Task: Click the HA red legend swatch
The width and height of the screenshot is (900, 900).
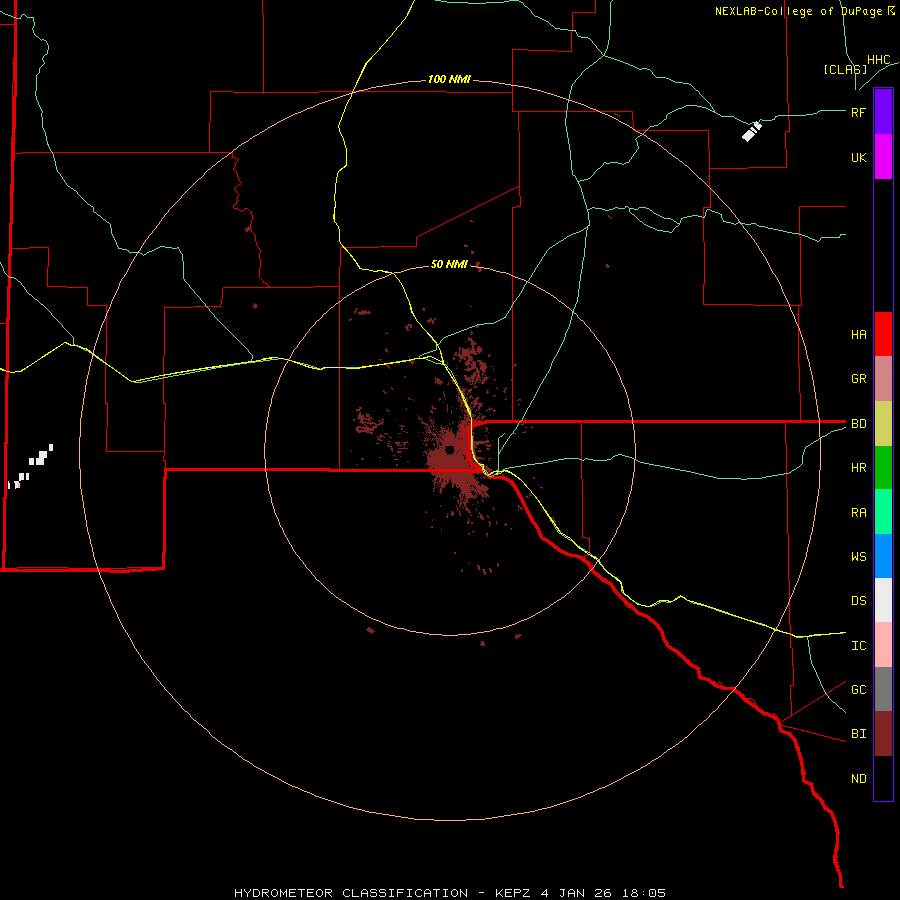Action: pyautogui.click(x=883, y=334)
